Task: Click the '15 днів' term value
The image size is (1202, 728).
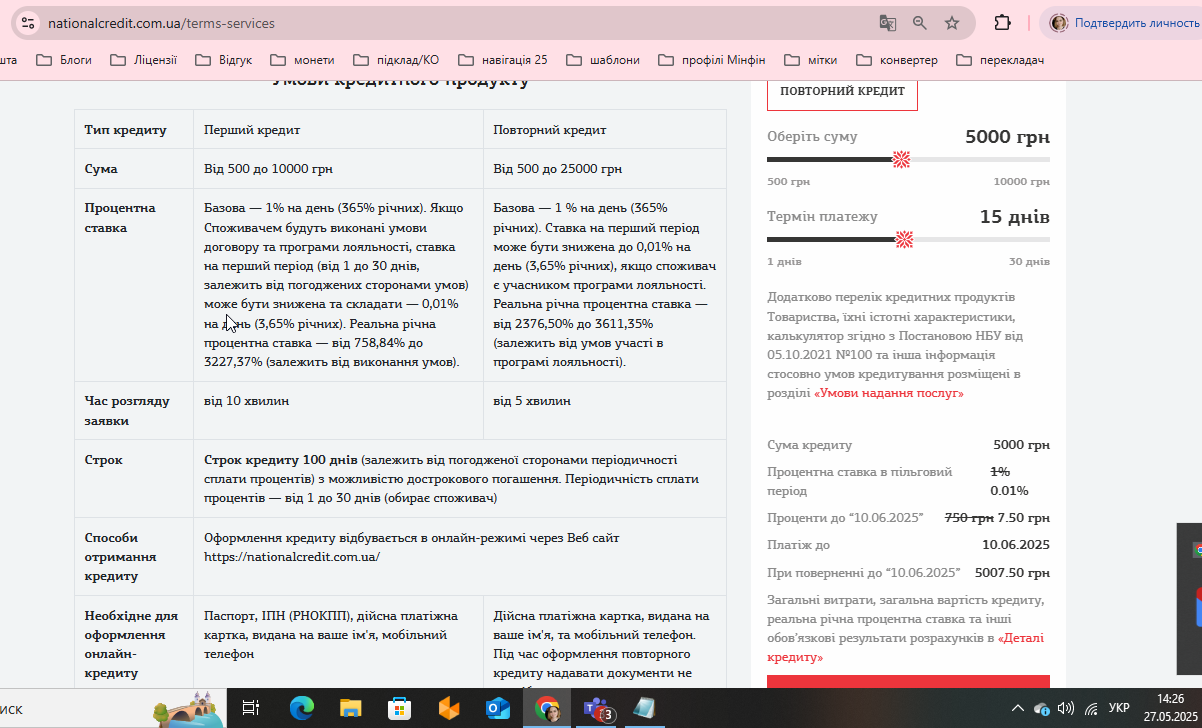Action: click(x=1014, y=217)
